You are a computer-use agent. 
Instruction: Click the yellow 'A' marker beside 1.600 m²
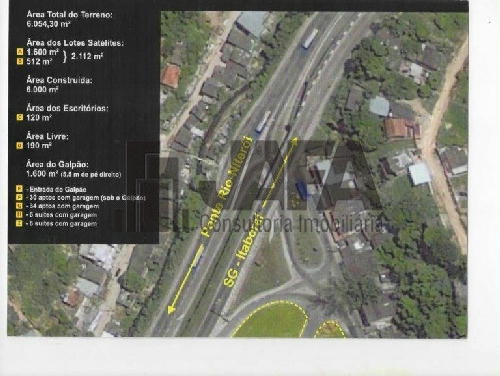coord(20,52)
